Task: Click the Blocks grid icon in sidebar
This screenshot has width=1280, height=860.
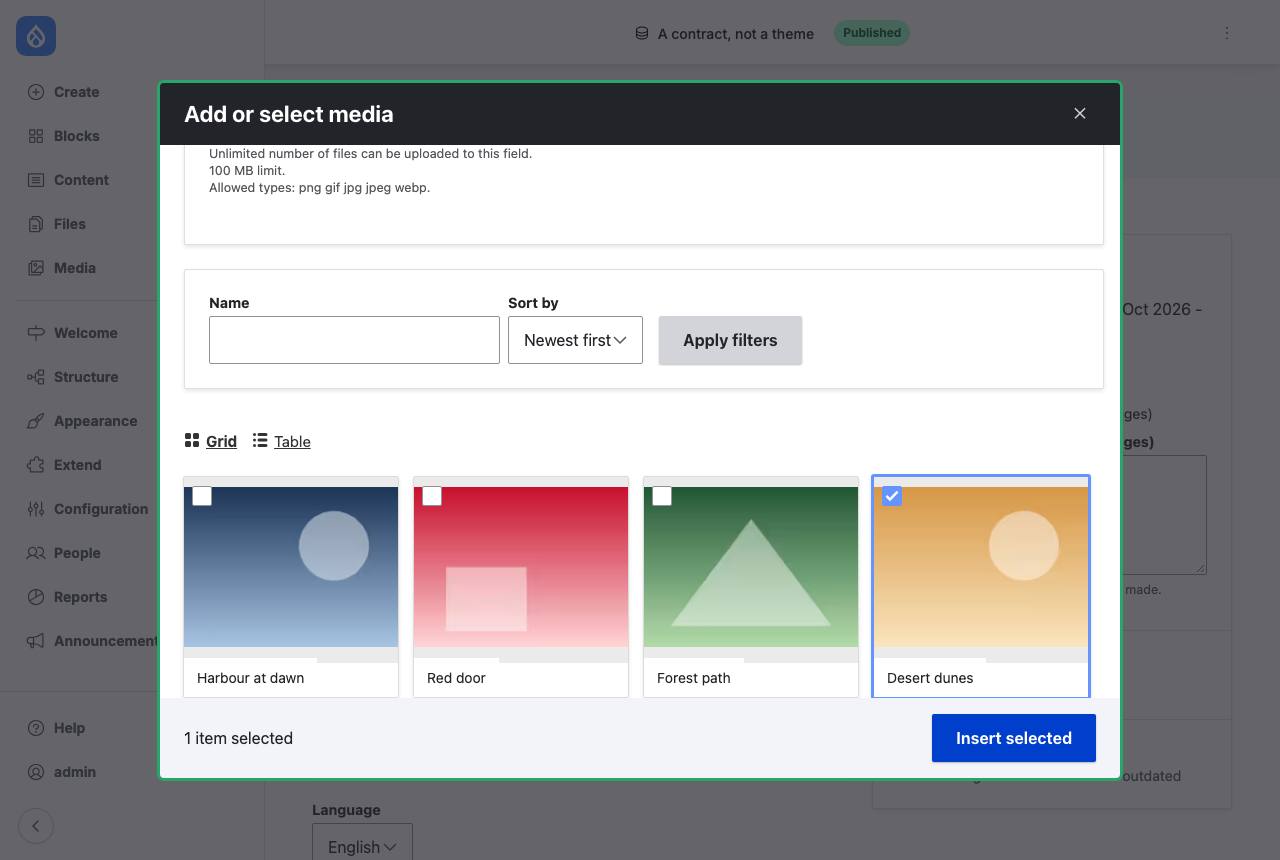Action: point(36,136)
